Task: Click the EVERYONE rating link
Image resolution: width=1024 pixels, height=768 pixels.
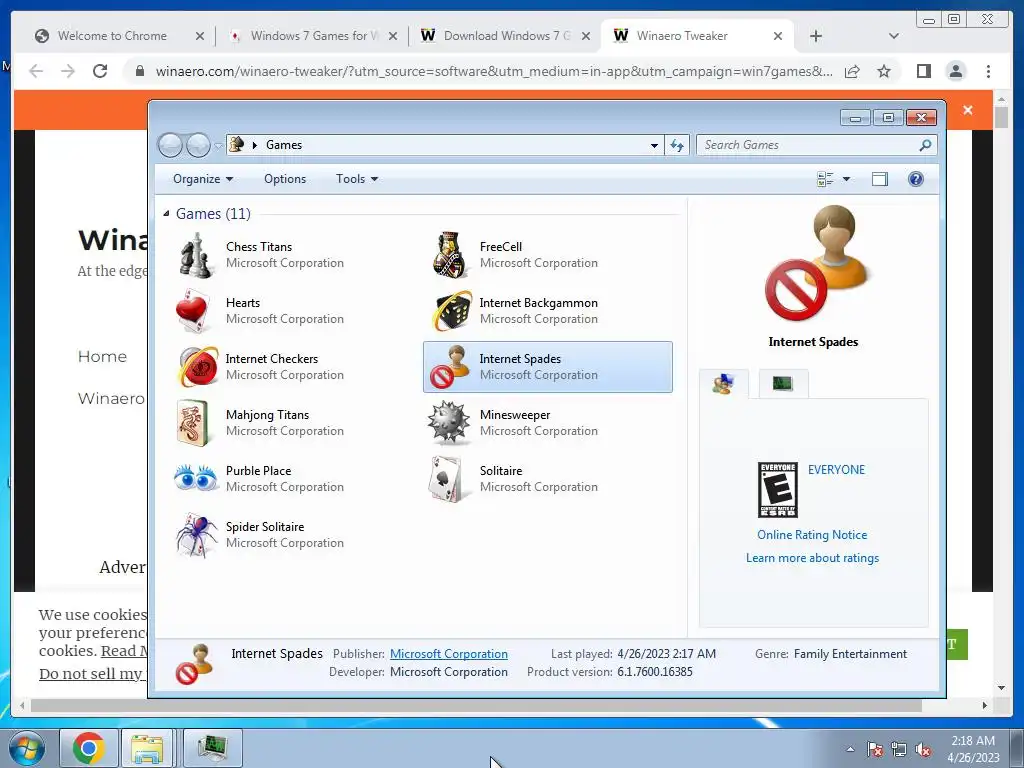Action: [836, 470]
